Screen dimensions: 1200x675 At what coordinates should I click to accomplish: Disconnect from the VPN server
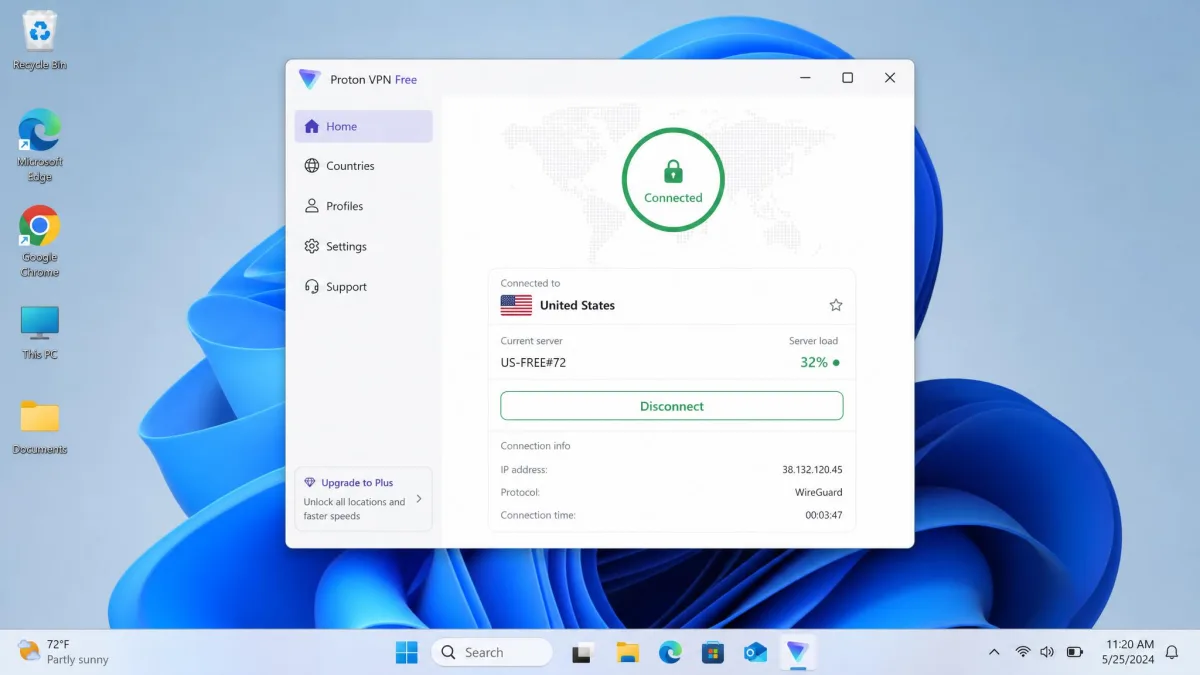point(672,406)
